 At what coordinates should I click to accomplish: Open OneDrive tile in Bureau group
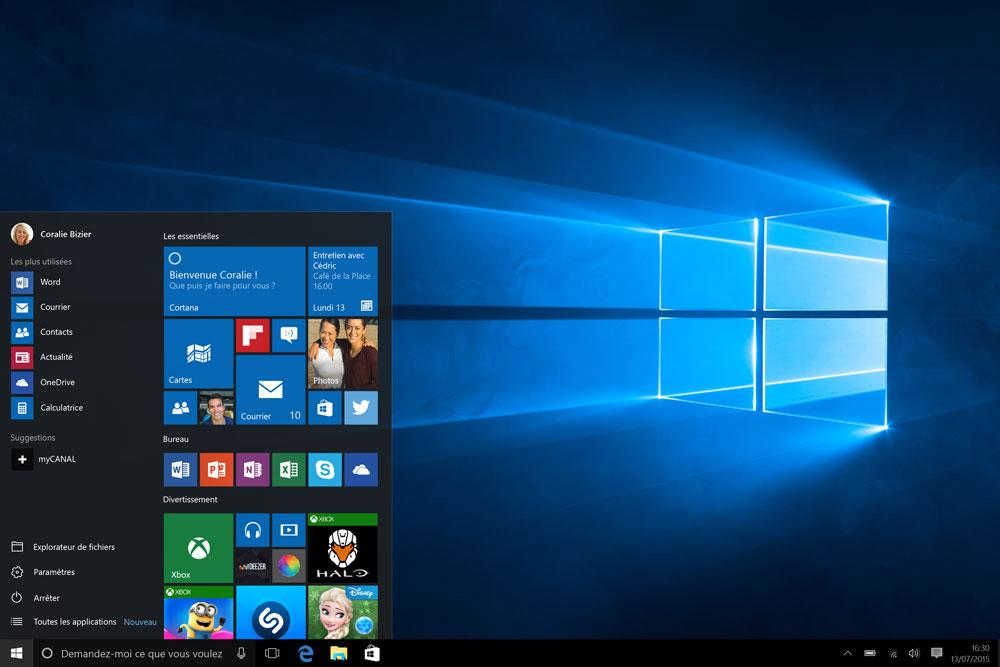[x=361, y=470]
